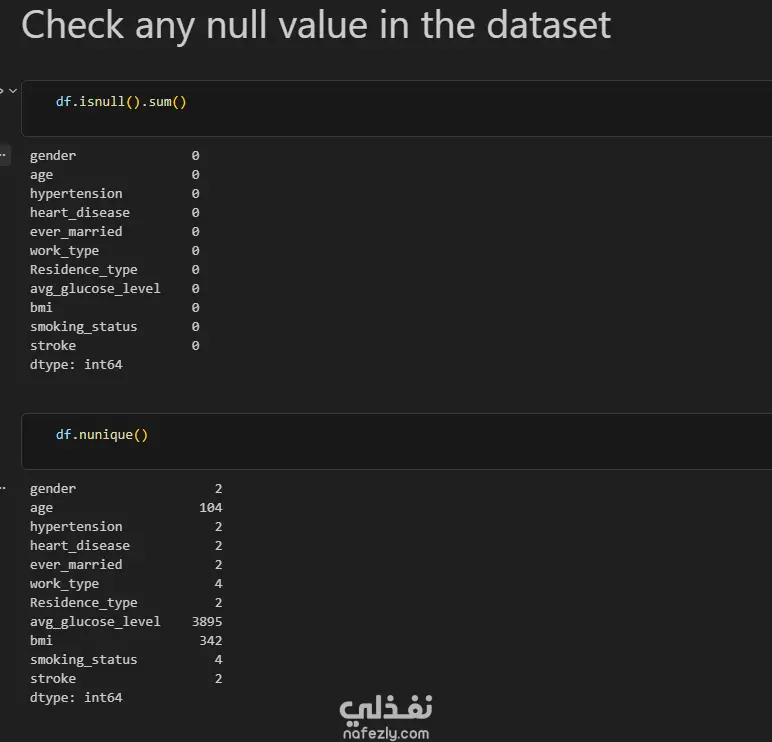
Task: Click the nafezly Arabic logo watermark
Action: 386,710
